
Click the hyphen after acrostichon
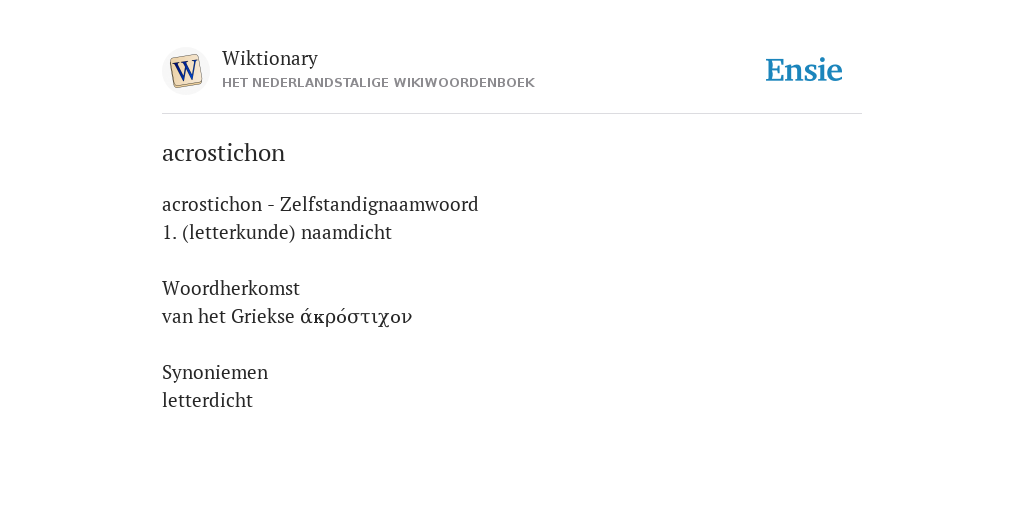(270, 205)
